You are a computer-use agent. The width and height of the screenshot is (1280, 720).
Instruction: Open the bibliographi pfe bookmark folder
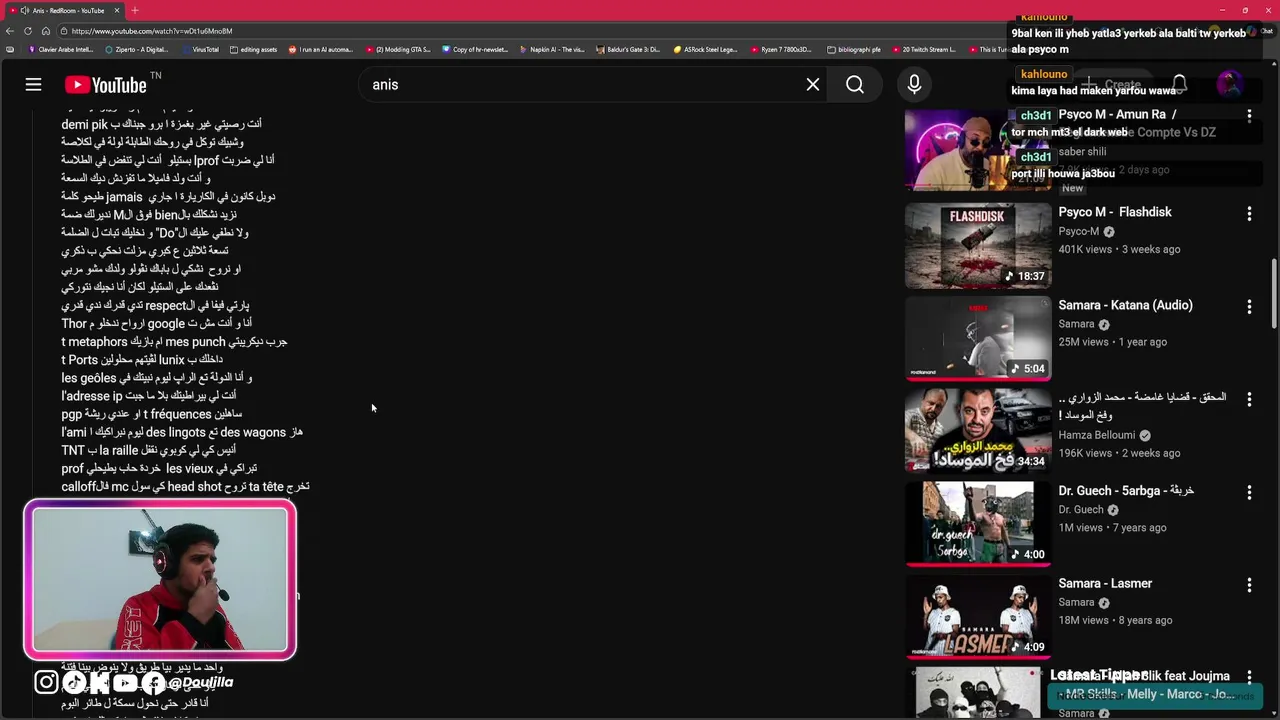pos(854,49)
